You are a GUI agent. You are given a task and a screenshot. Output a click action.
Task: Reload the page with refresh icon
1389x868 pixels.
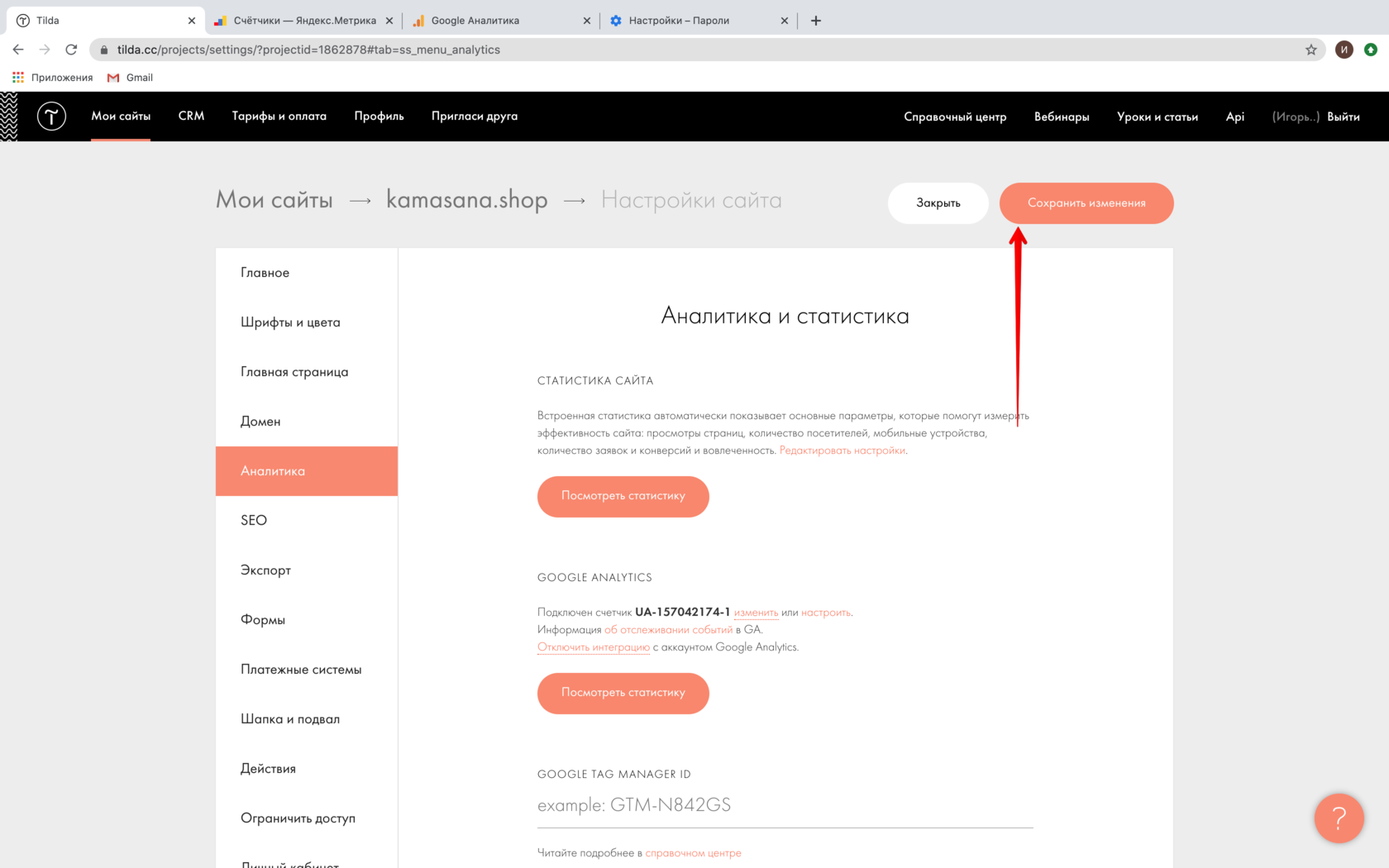[x=71, y=50]
